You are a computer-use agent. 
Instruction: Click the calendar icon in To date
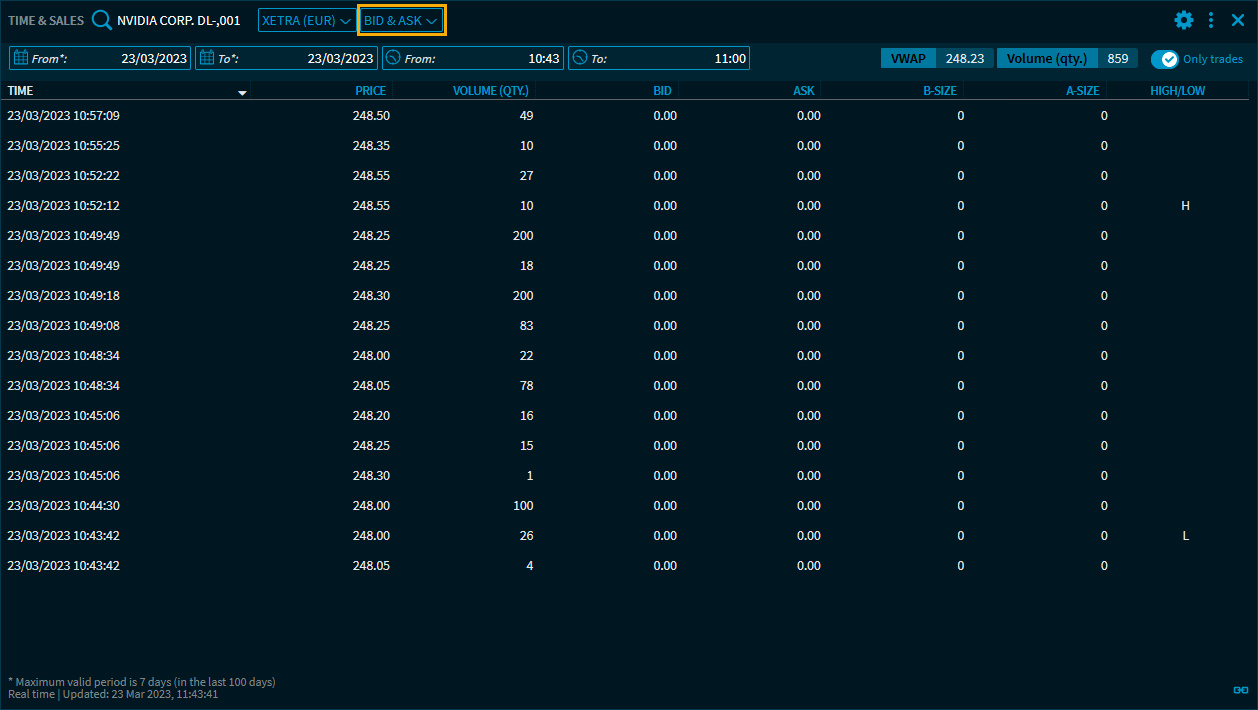pyautogui.click(x=206, y=58)
